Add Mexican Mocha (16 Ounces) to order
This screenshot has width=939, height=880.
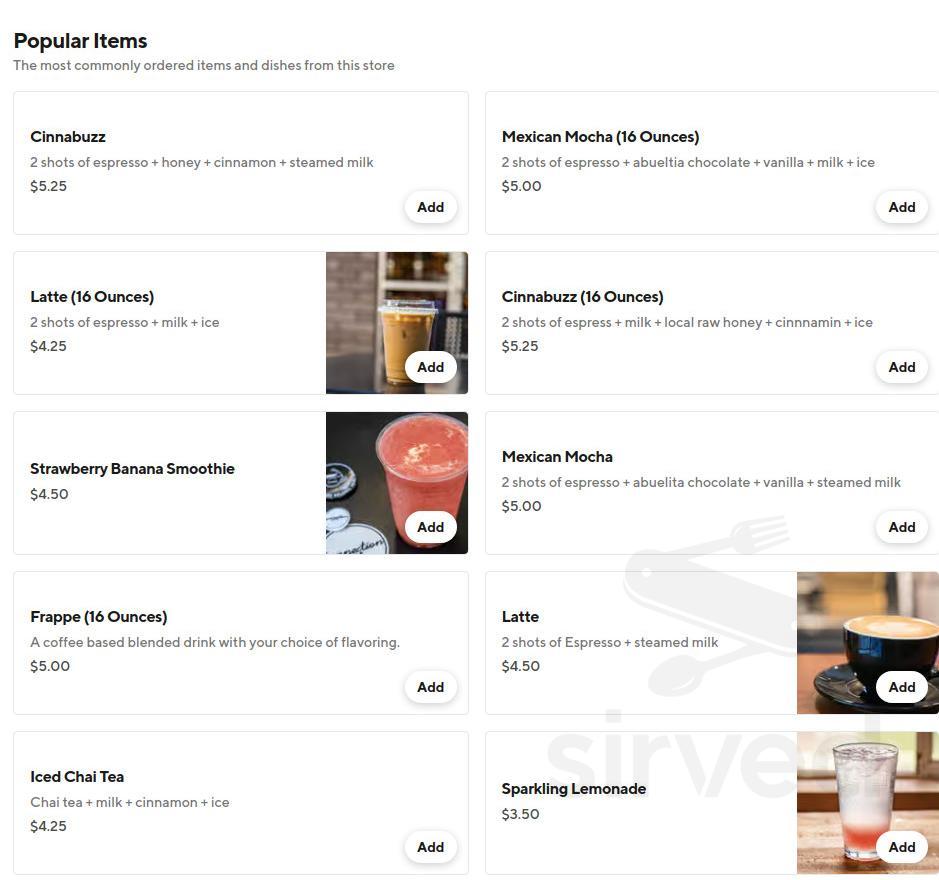[901, 207]
